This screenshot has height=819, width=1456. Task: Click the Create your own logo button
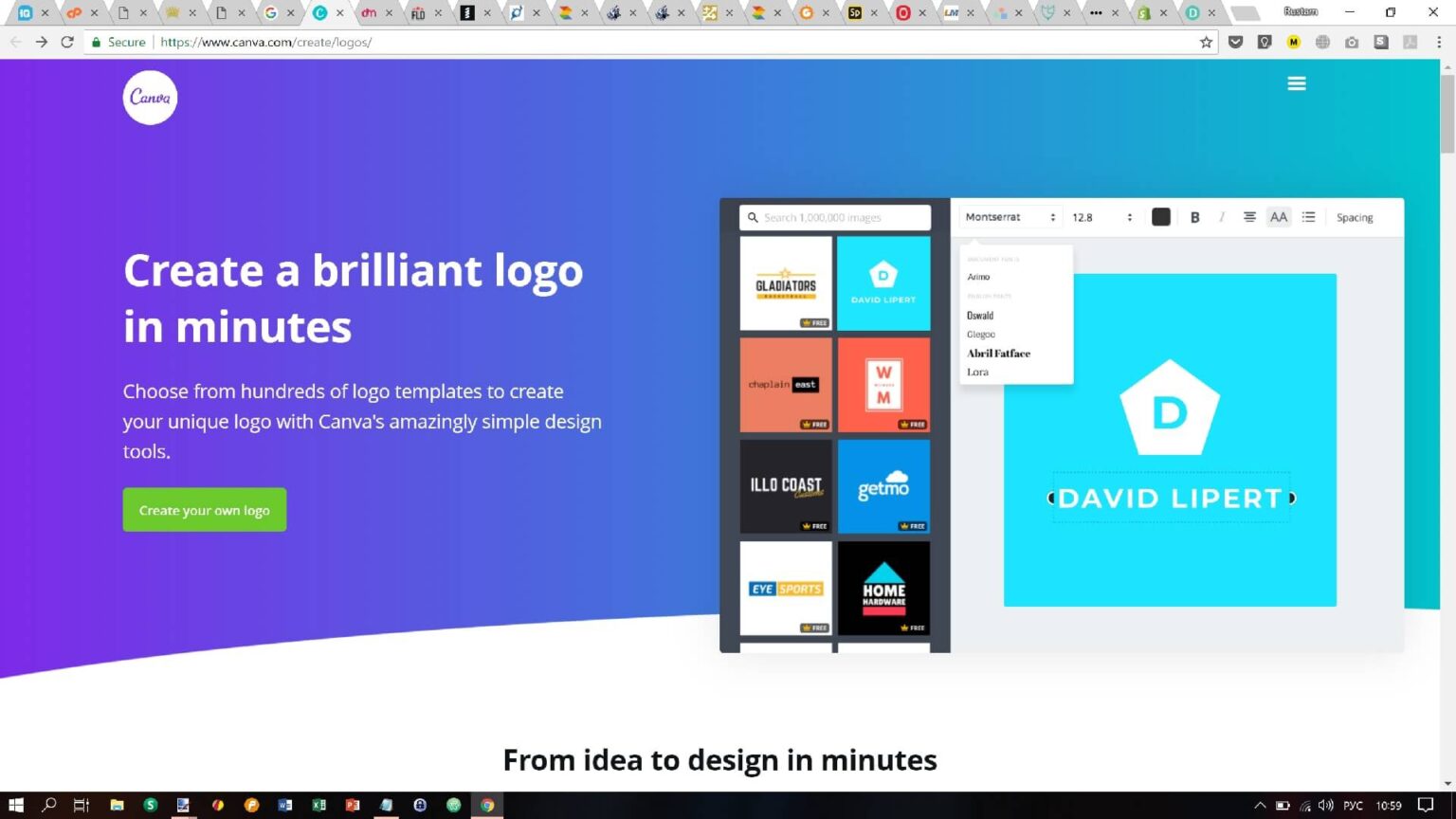click(205, 510)
